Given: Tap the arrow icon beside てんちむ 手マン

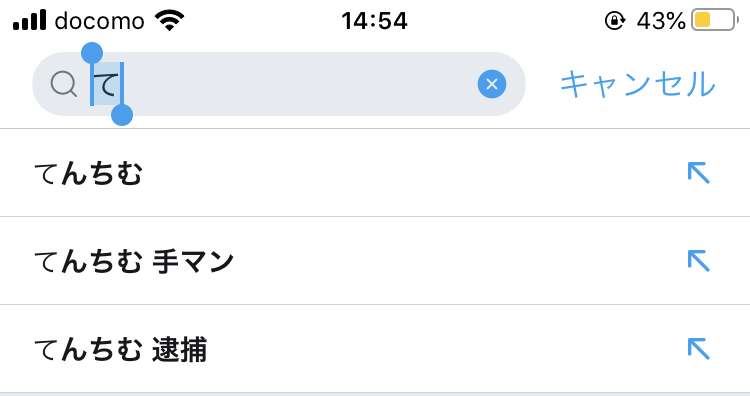Looking at the screenshot, I should [698, 261].
